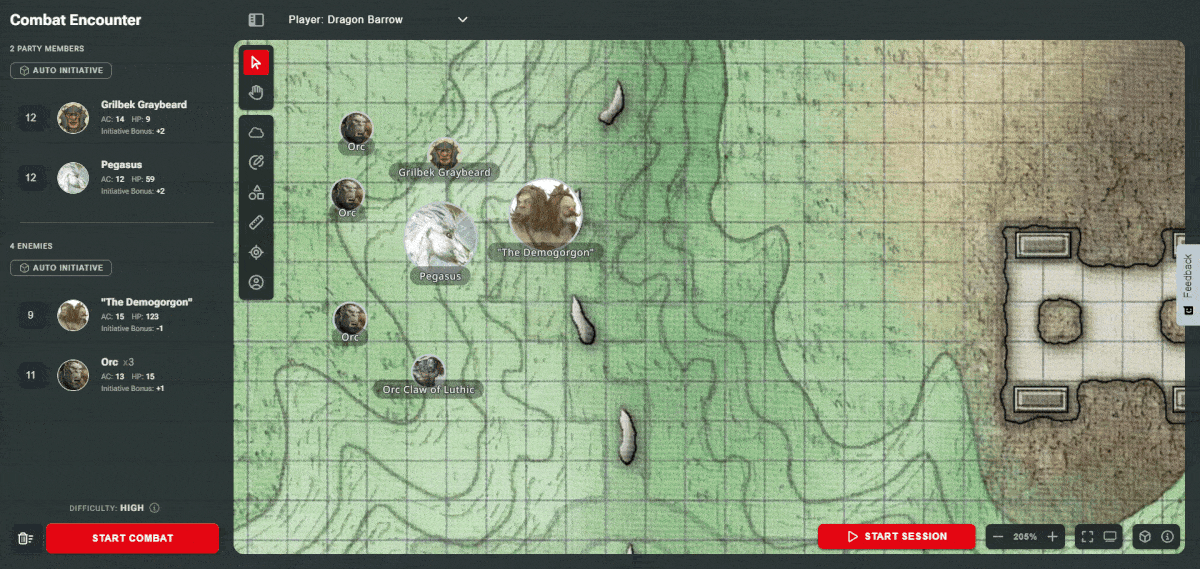Select the pointer arrow tool
The width and height of the screenshot is (1200, 569).
click(x=256, y=62)
